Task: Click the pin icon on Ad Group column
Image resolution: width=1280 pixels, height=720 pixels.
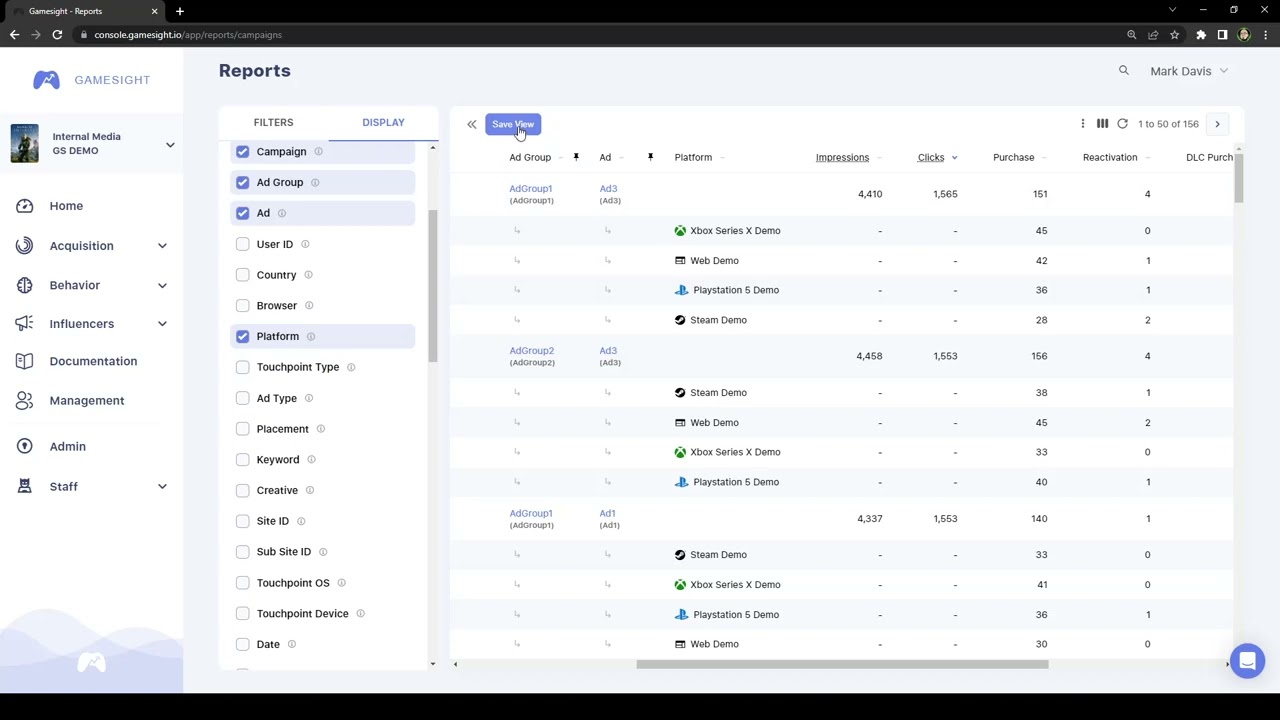Action: (576, 157)
